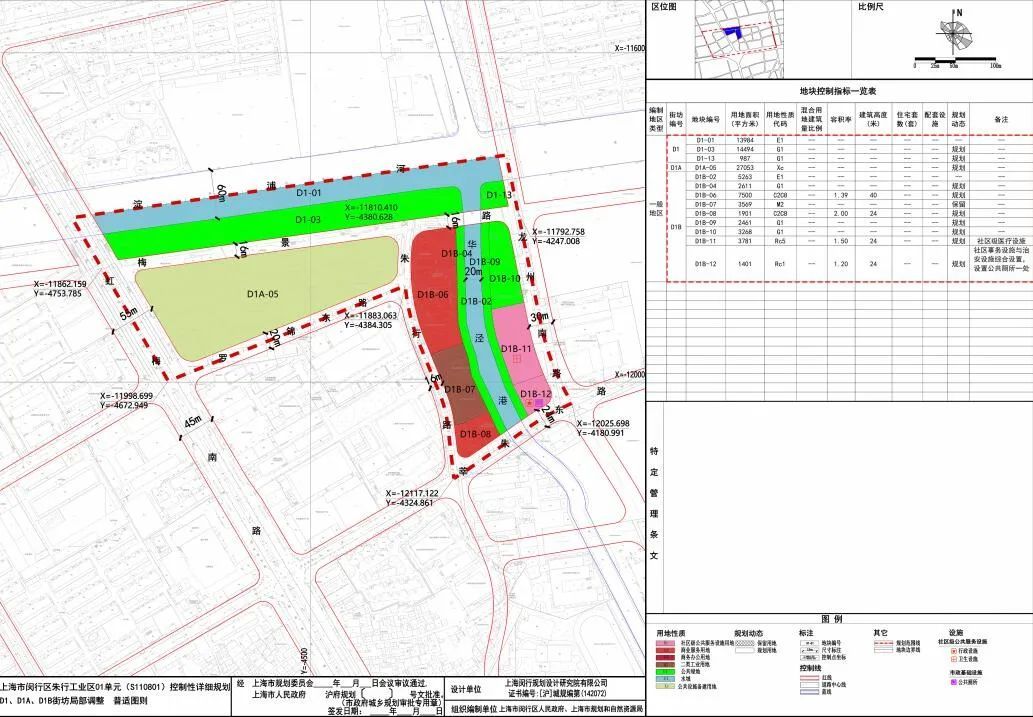Click the D1B-10 green parcel label
The height and width of the screenshot is (717, 1033).
click(x=506, y=279)
